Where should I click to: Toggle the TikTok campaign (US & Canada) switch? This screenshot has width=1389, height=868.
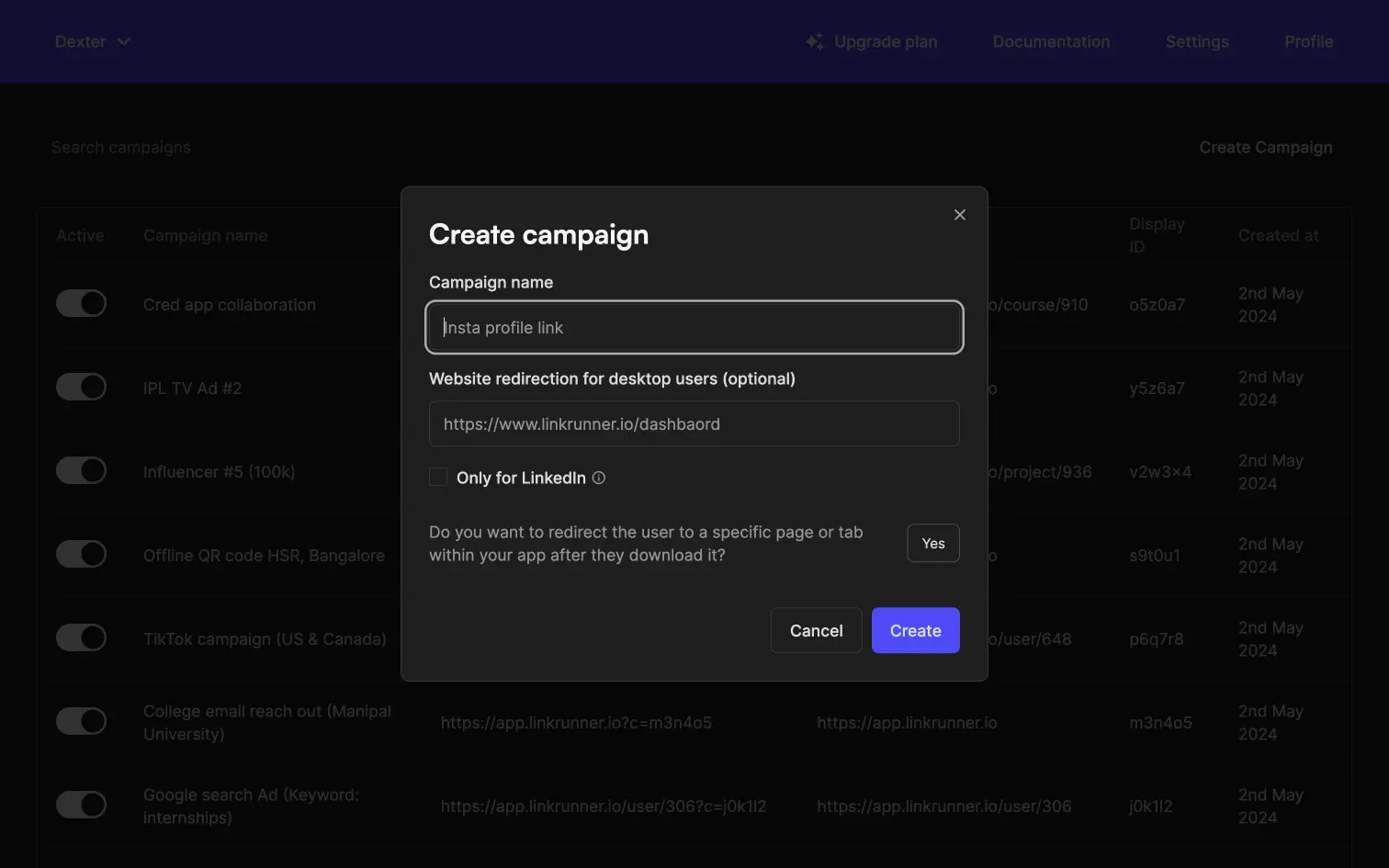coord(81,638)
